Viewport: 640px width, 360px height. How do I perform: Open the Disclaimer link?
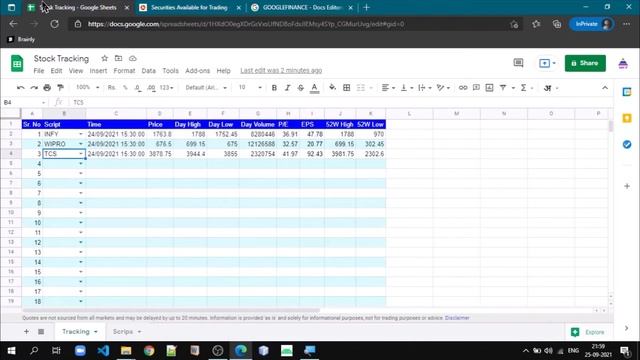point(457,318)
